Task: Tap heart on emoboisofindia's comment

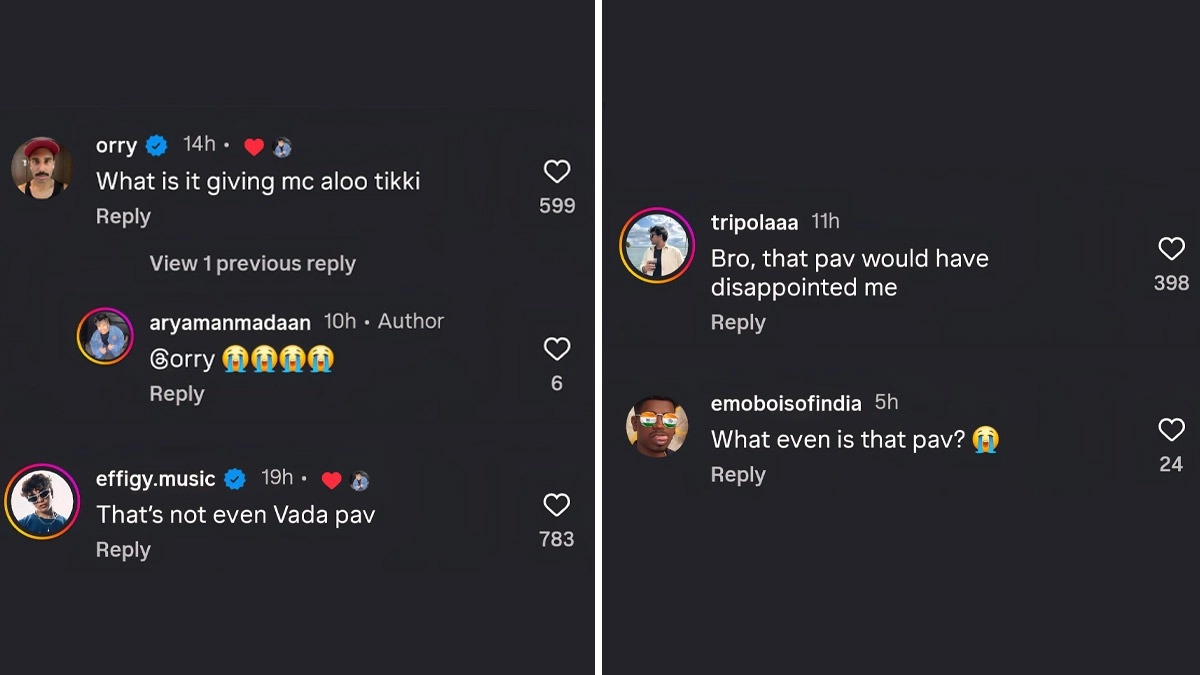Action: tap(1171, 430)
